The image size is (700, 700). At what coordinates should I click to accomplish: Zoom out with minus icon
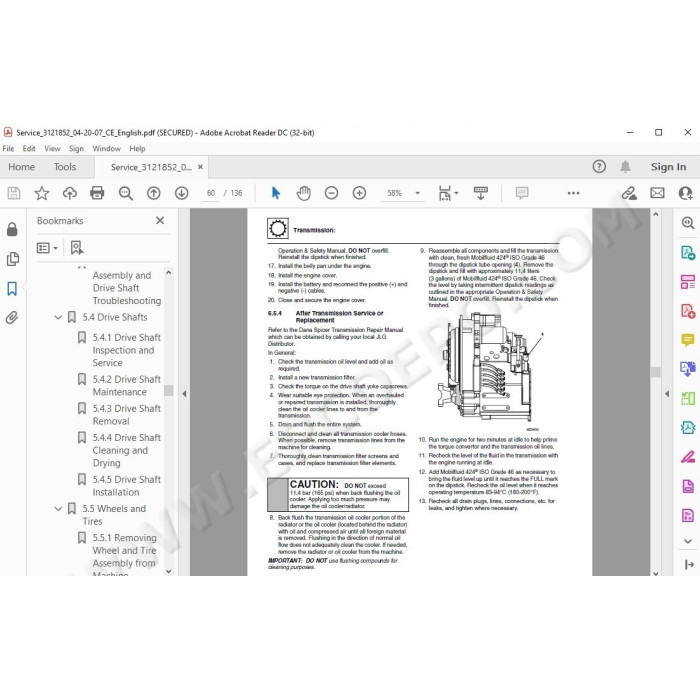coord(331,193)
